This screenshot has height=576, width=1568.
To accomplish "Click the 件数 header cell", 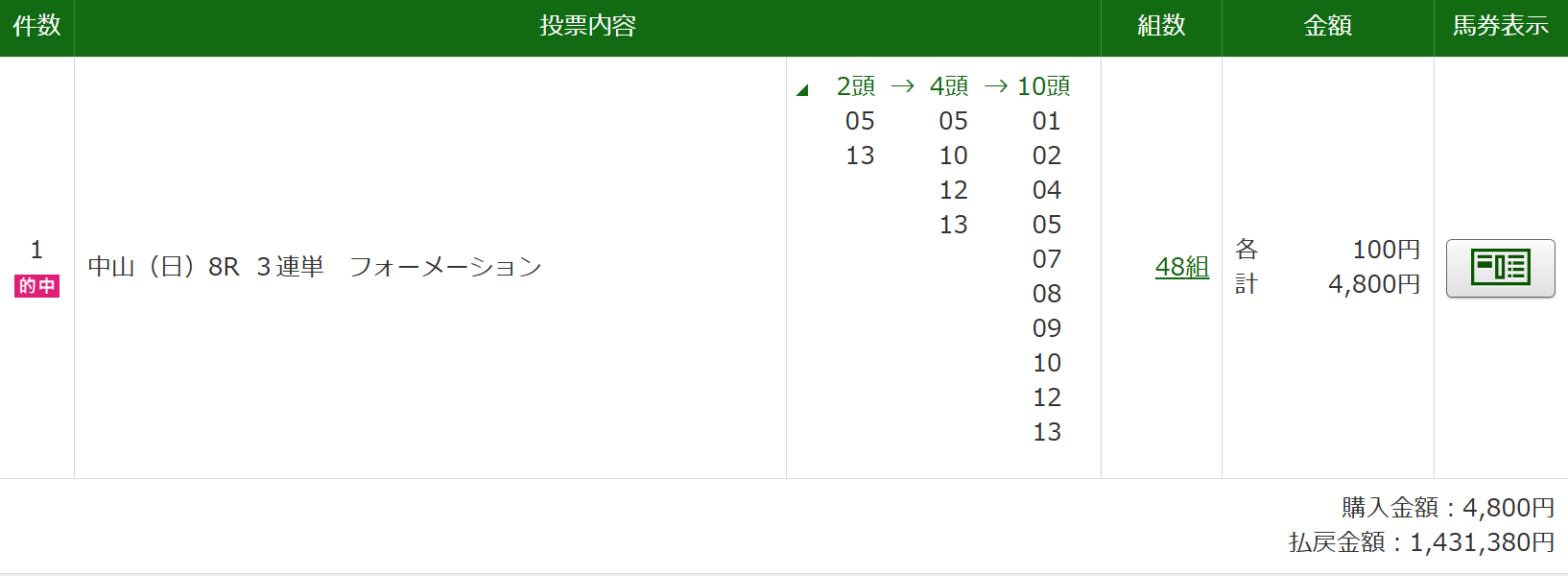I will 36,27.
